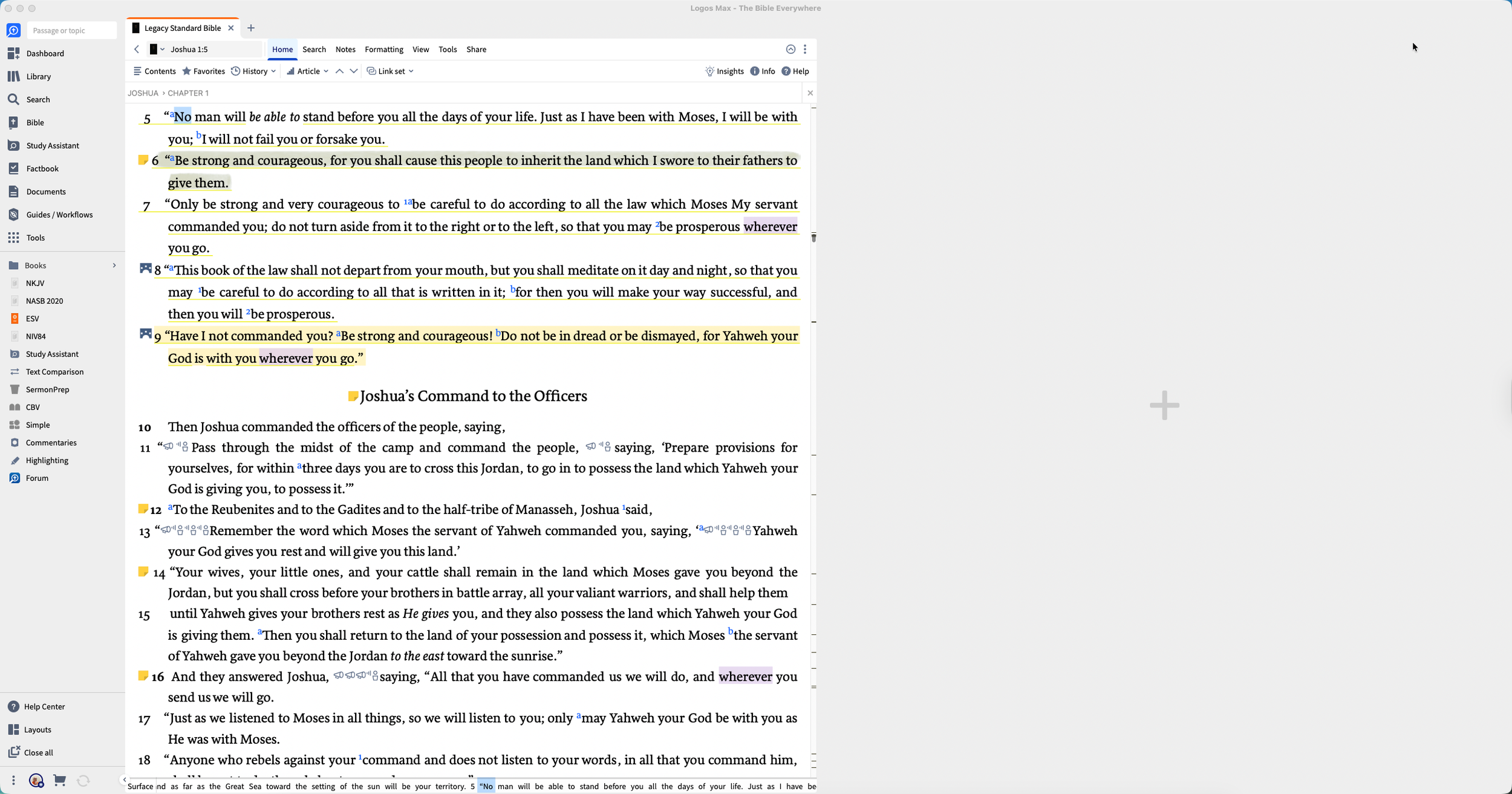
Task: Click the sync refresh icon
Action: click(x=83, y=781)
